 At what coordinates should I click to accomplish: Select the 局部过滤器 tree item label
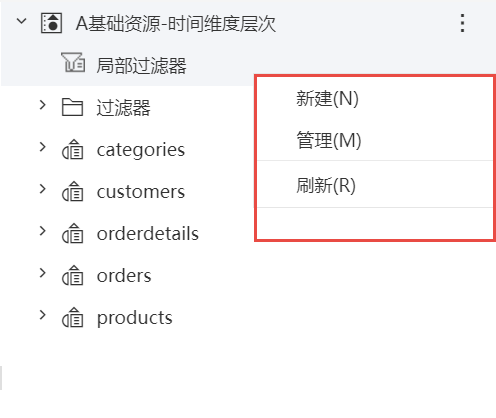coord(141,65)
